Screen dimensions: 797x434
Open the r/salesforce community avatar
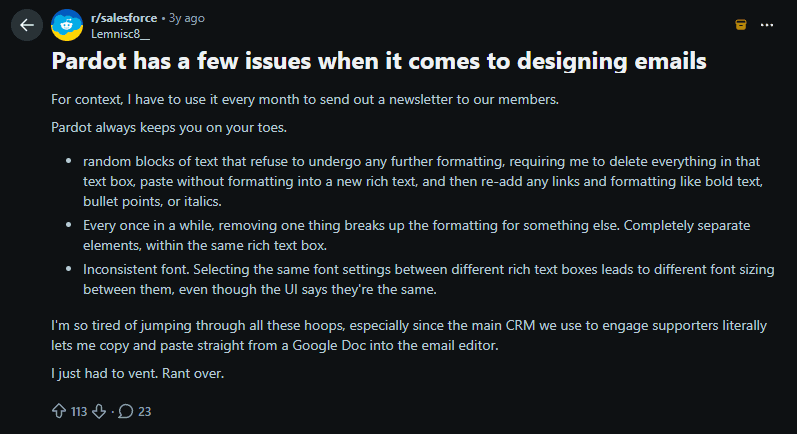67,25
